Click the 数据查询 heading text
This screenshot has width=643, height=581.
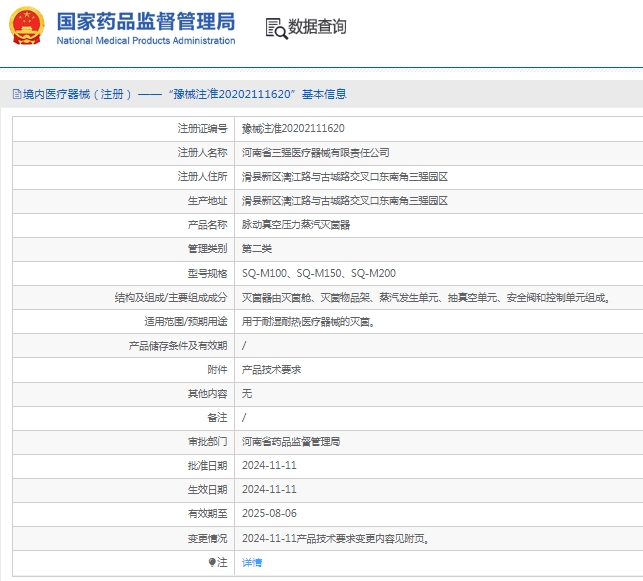(317, 27)
